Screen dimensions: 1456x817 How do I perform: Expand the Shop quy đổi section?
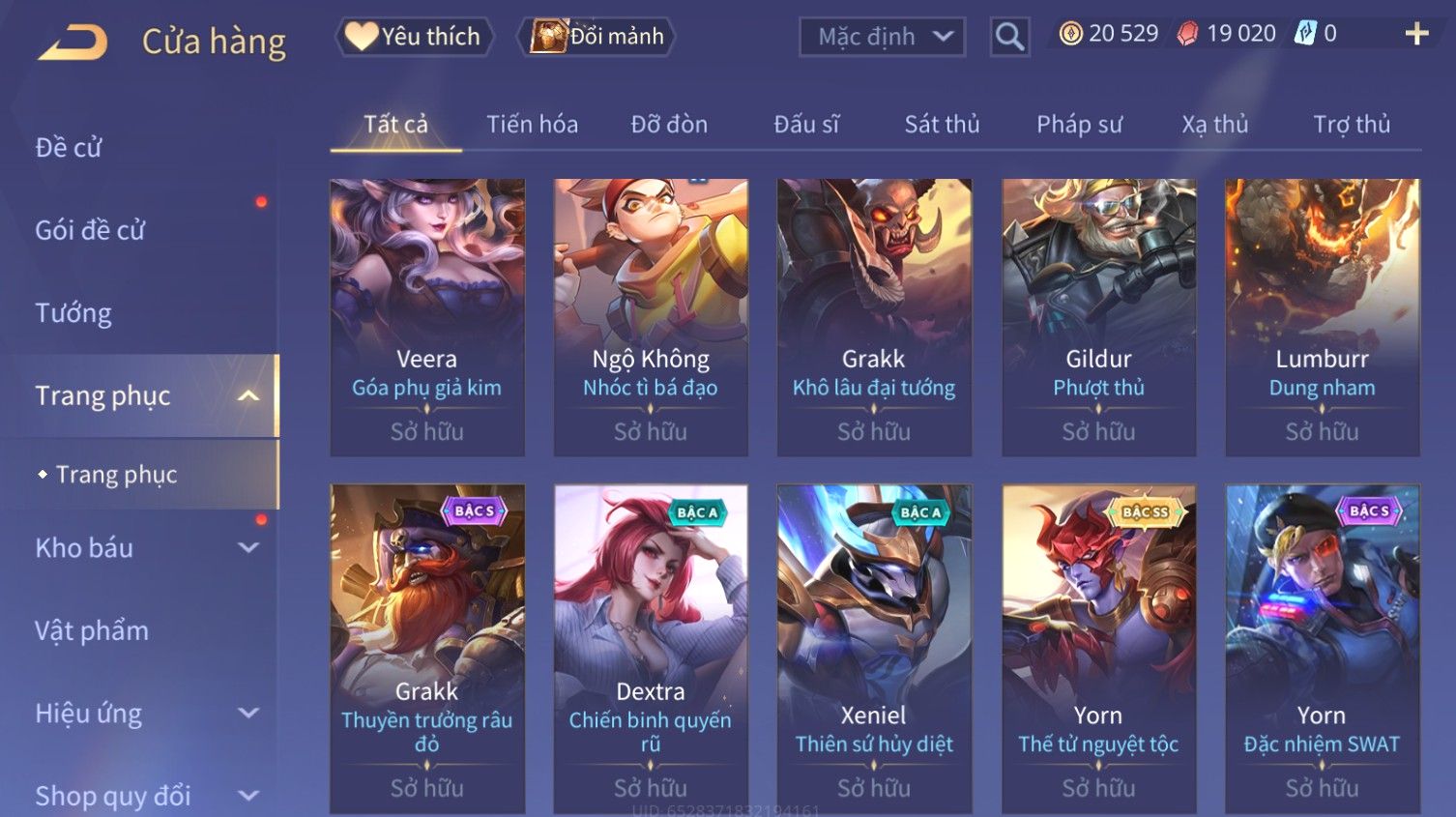point(248,796)
